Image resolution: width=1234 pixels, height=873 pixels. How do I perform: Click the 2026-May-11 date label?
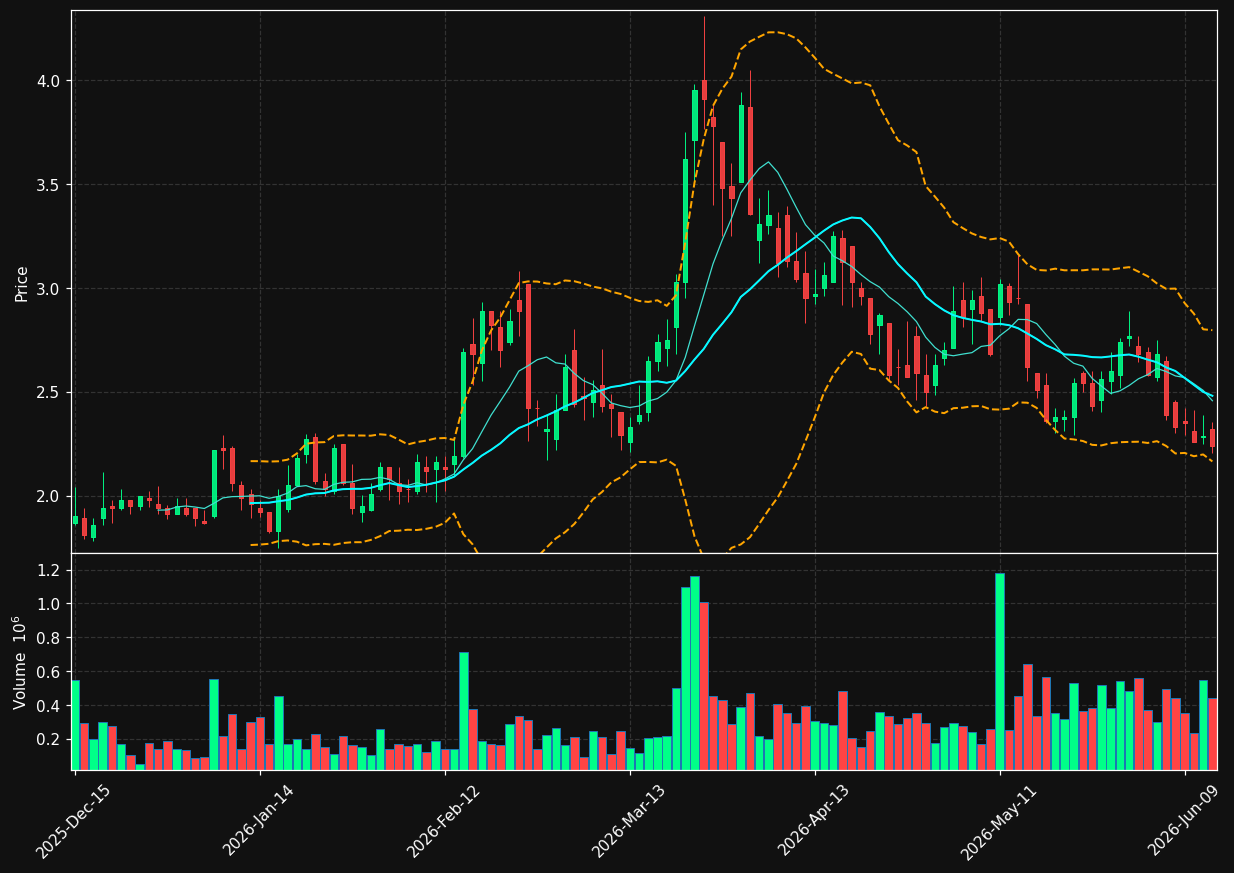(x=999, y=821)
